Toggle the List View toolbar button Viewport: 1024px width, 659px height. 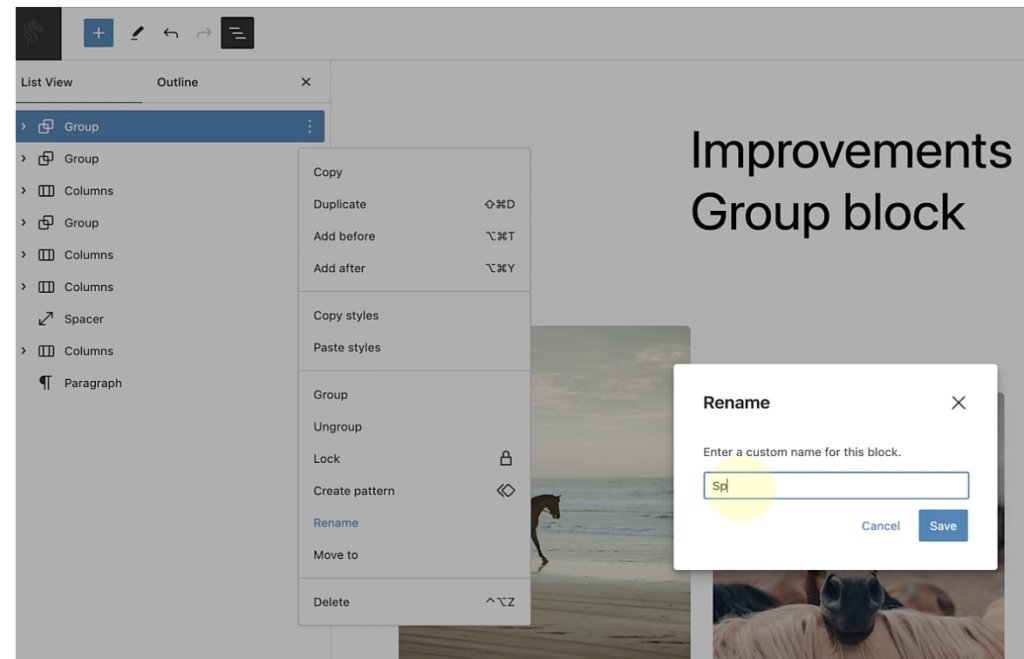pos(237,33)
